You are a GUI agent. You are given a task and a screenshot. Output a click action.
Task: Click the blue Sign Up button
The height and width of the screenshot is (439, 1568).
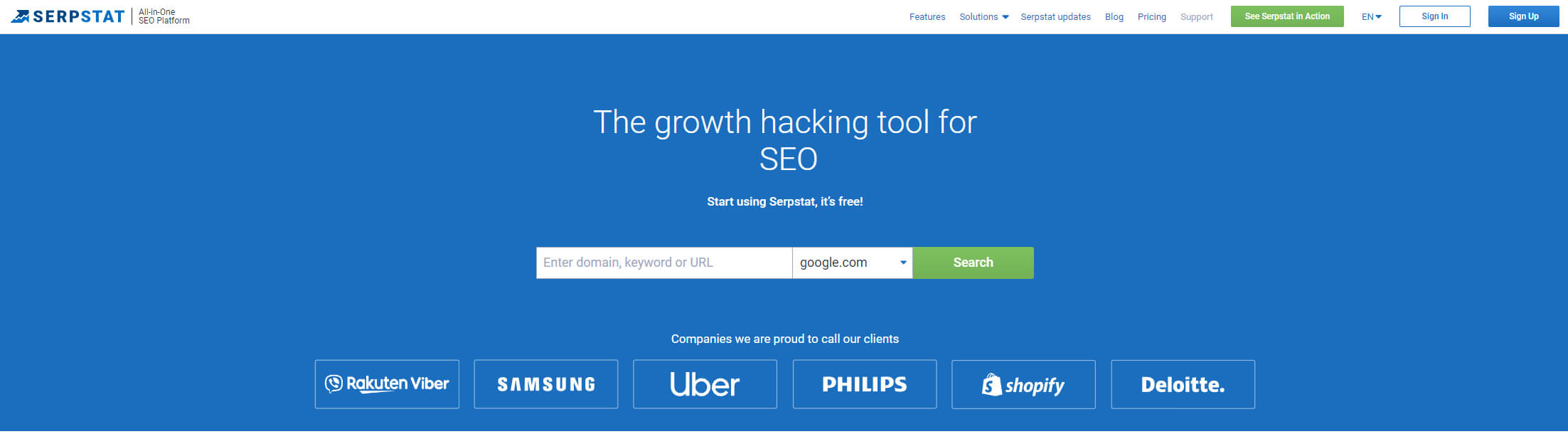point(1523,16)
